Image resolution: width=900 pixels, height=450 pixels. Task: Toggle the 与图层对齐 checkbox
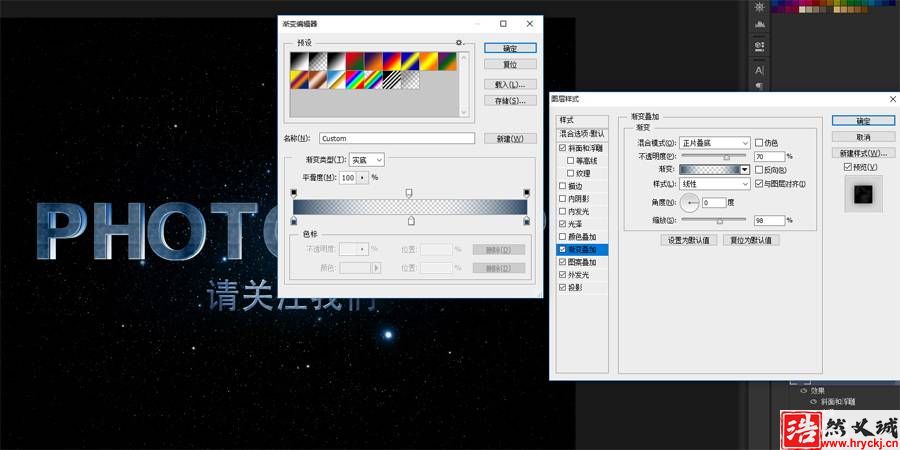point(759,184)
